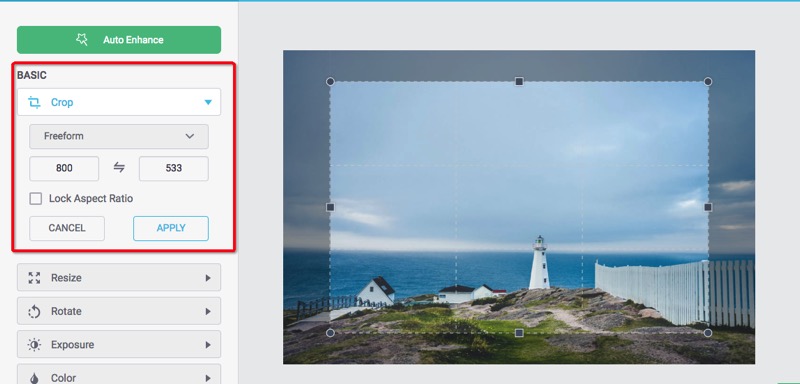This screenshot has width=800, height=384.
Task: Click the Color droplet icon
Action: (x=34, y=378)
